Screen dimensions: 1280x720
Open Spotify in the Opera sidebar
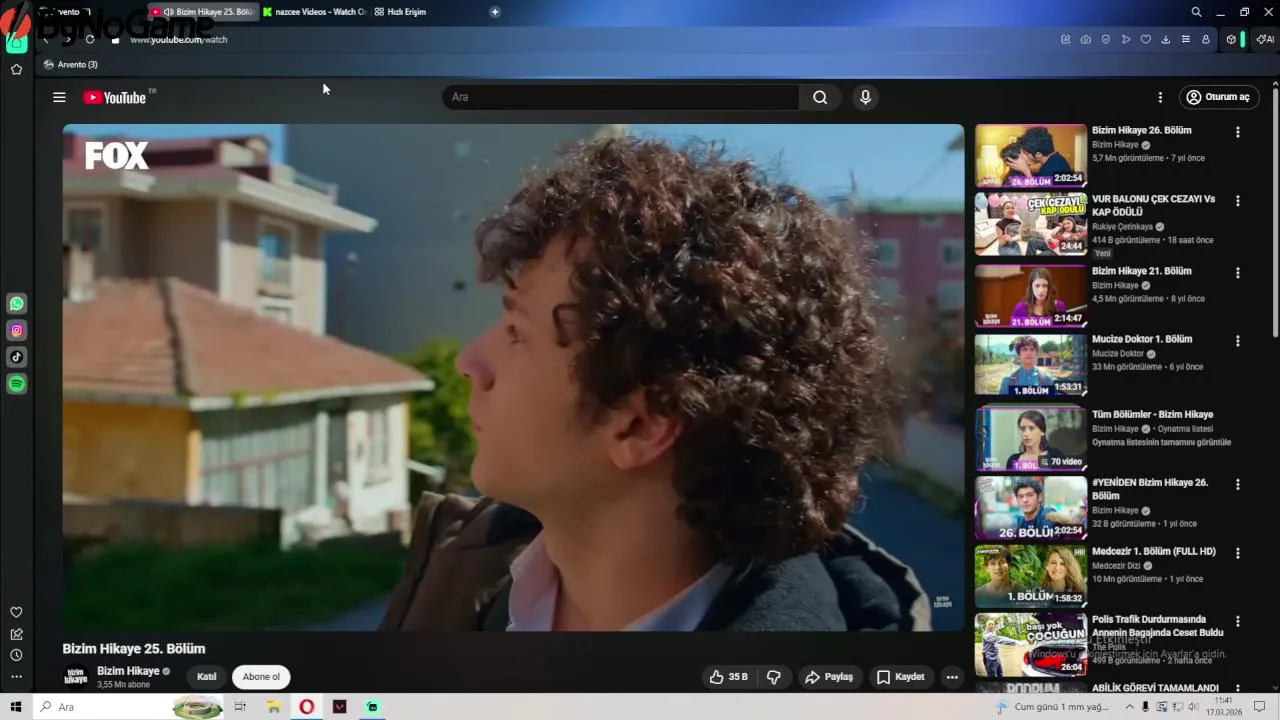16,384
